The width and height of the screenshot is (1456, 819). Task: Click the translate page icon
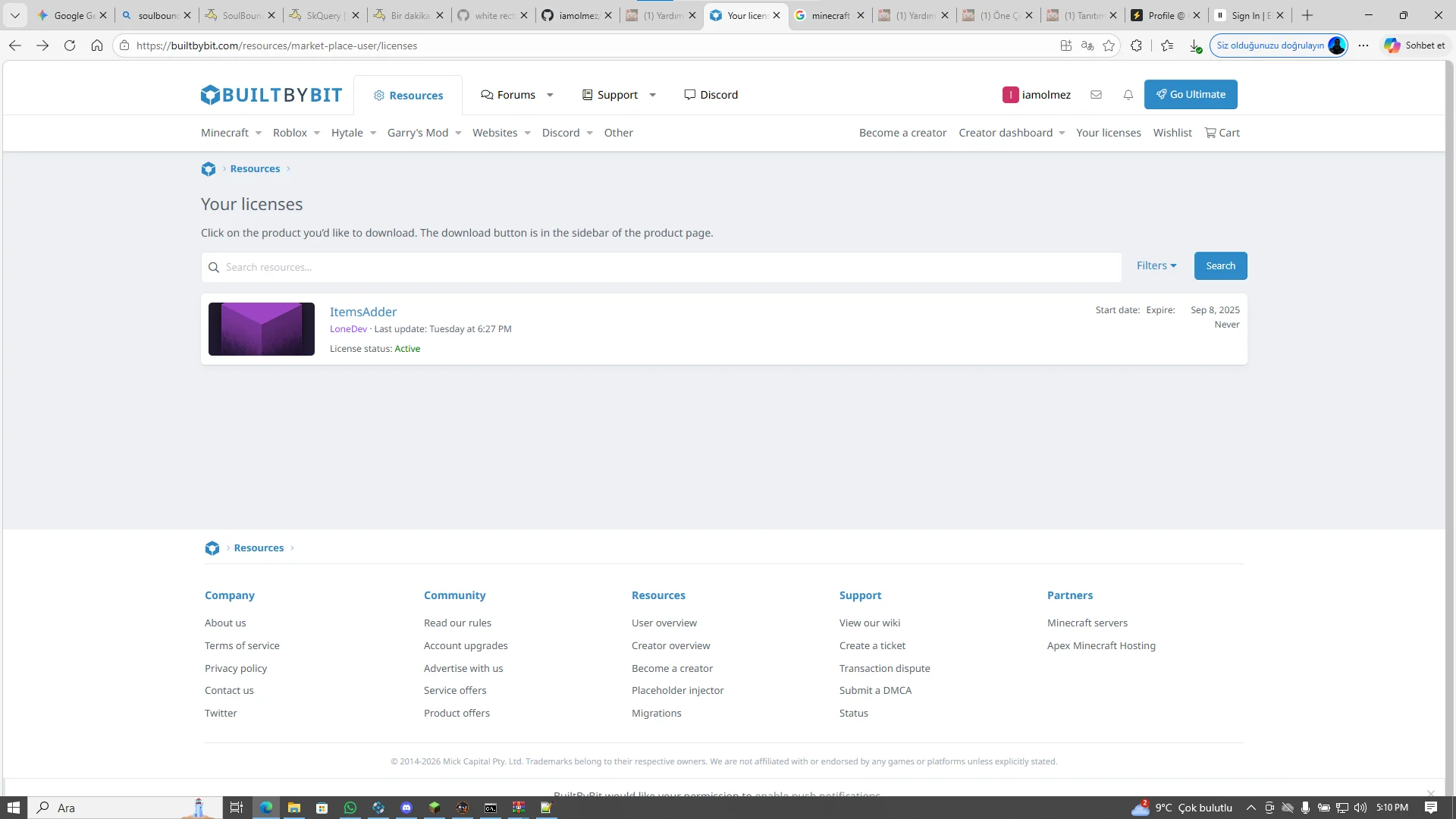[1087, 45]
